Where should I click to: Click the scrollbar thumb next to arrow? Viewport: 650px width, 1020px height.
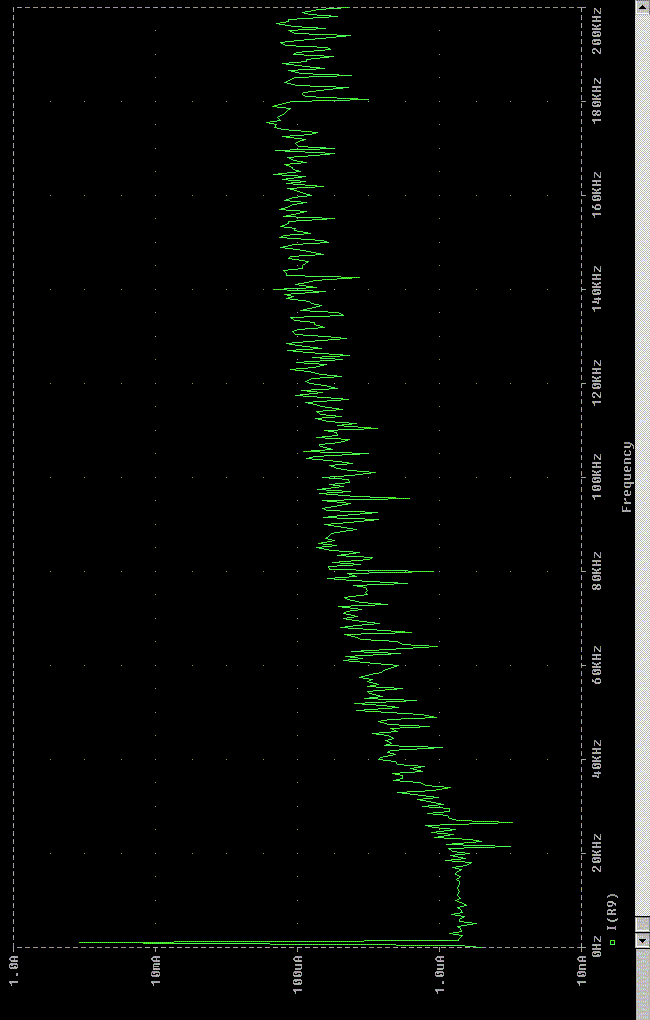click(x=642, y=924)
